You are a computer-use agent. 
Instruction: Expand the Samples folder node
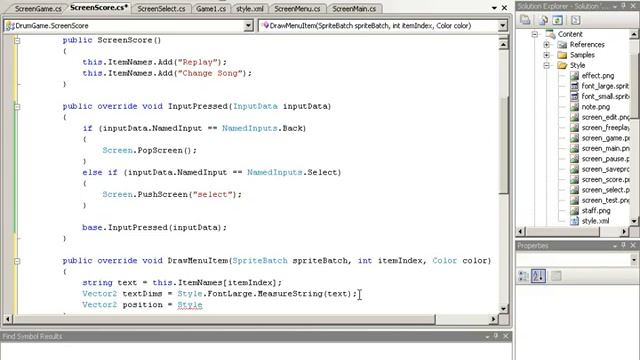547,55
